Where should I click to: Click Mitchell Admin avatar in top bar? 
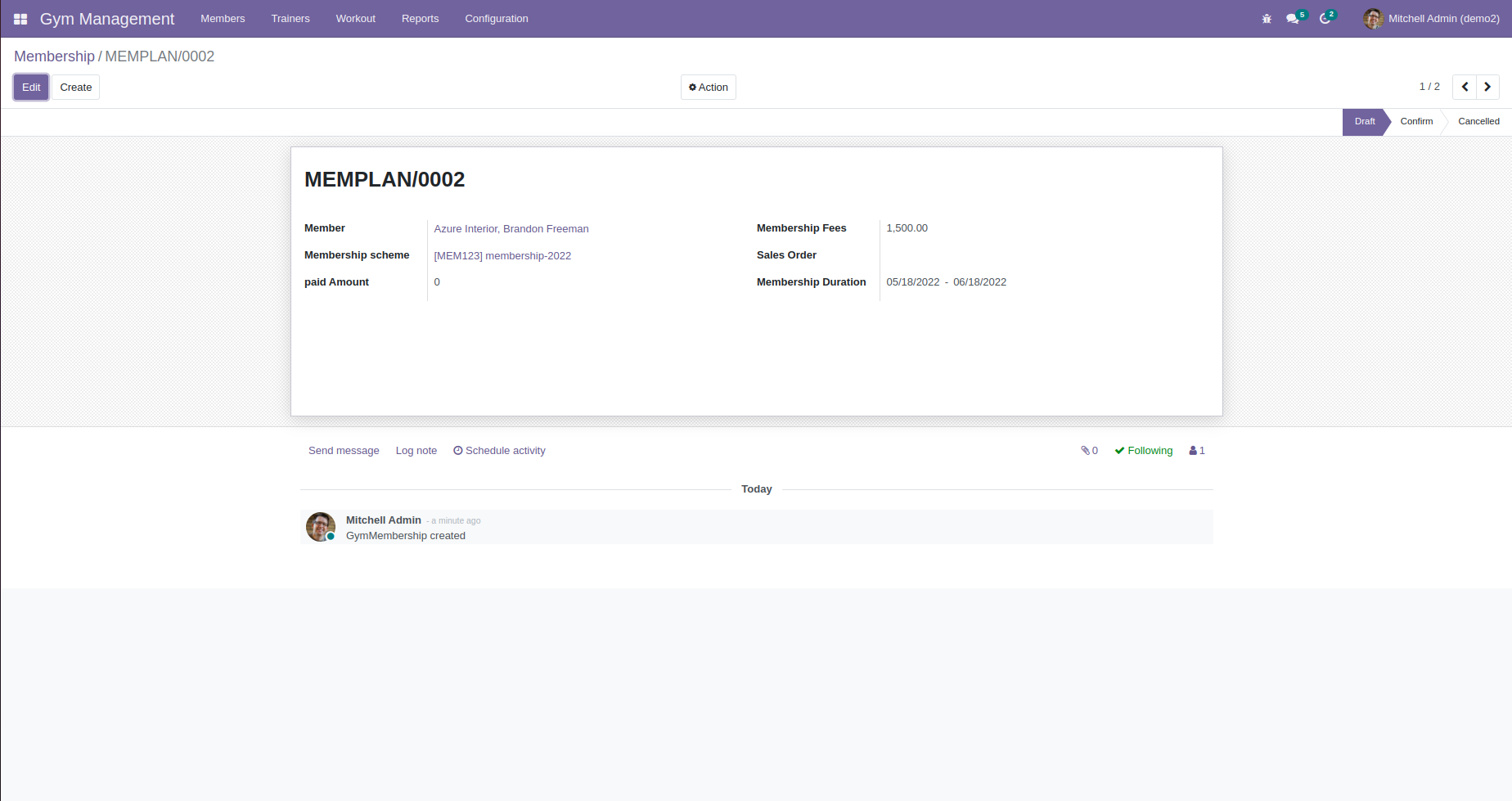pos(1373,19)
